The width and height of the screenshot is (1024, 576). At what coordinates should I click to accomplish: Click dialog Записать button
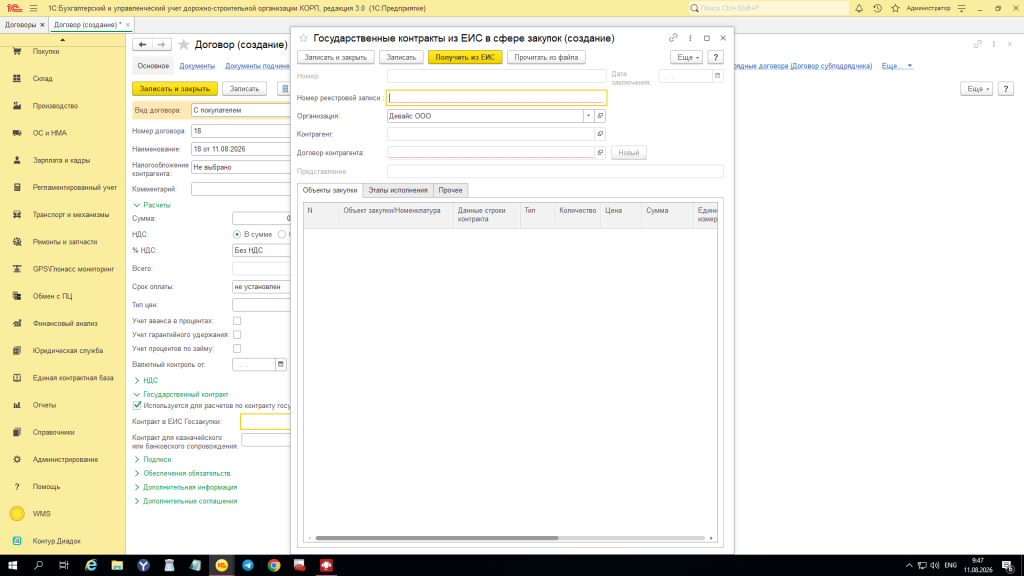[x=401, y=57]
